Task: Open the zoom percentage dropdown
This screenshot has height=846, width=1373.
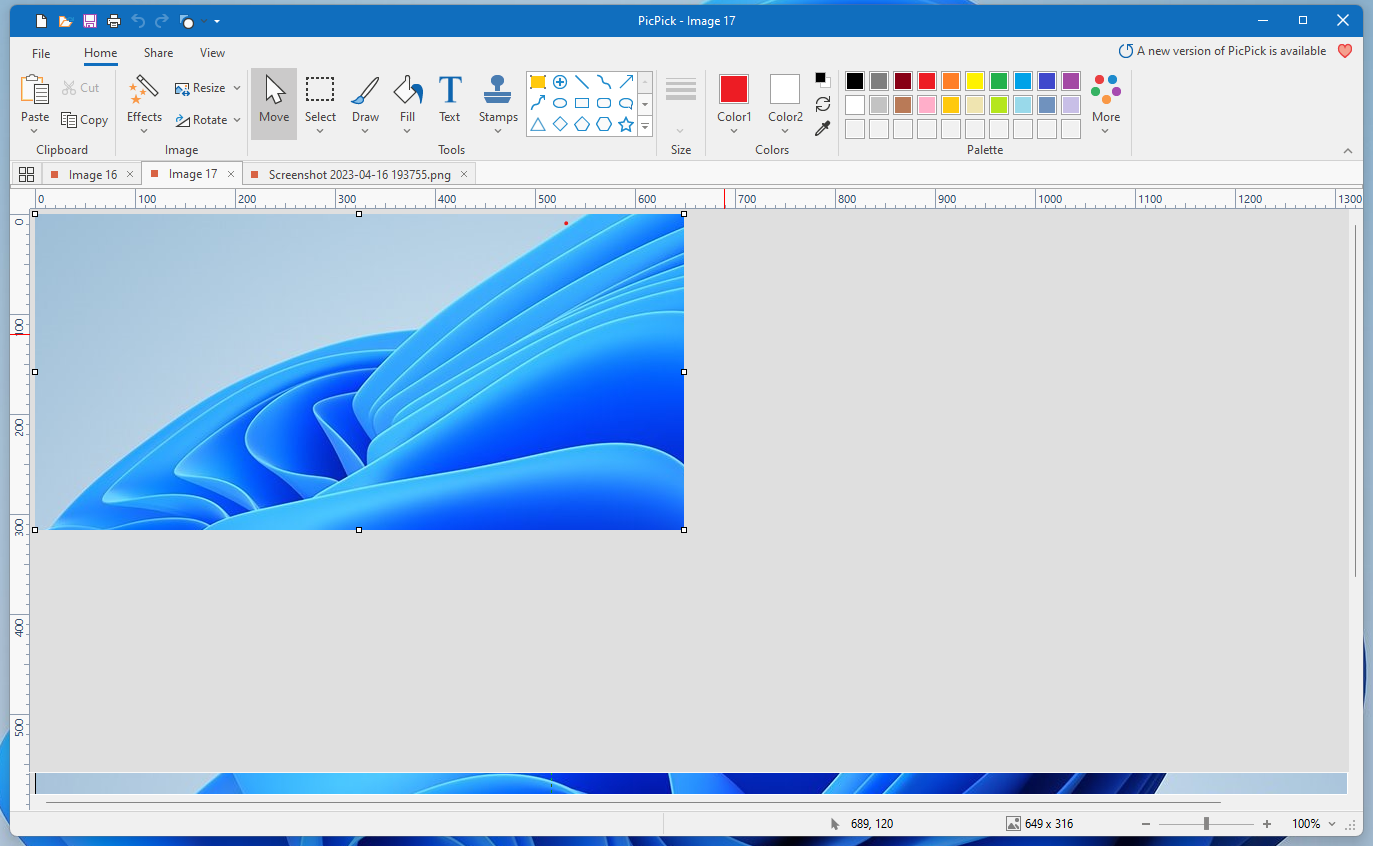Action: pos(1332,824)
